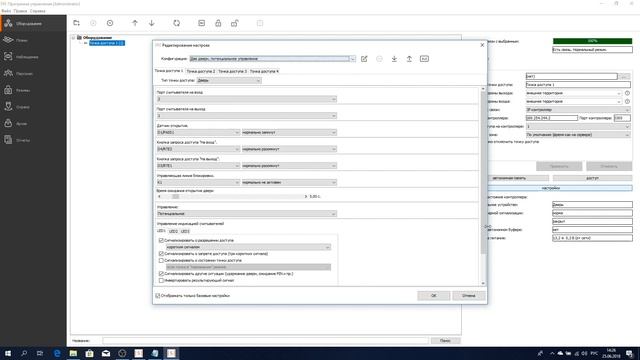Toggle signal other situations checkbox
The height and width of the screenshot is (360, 640).
coord(161,273)
